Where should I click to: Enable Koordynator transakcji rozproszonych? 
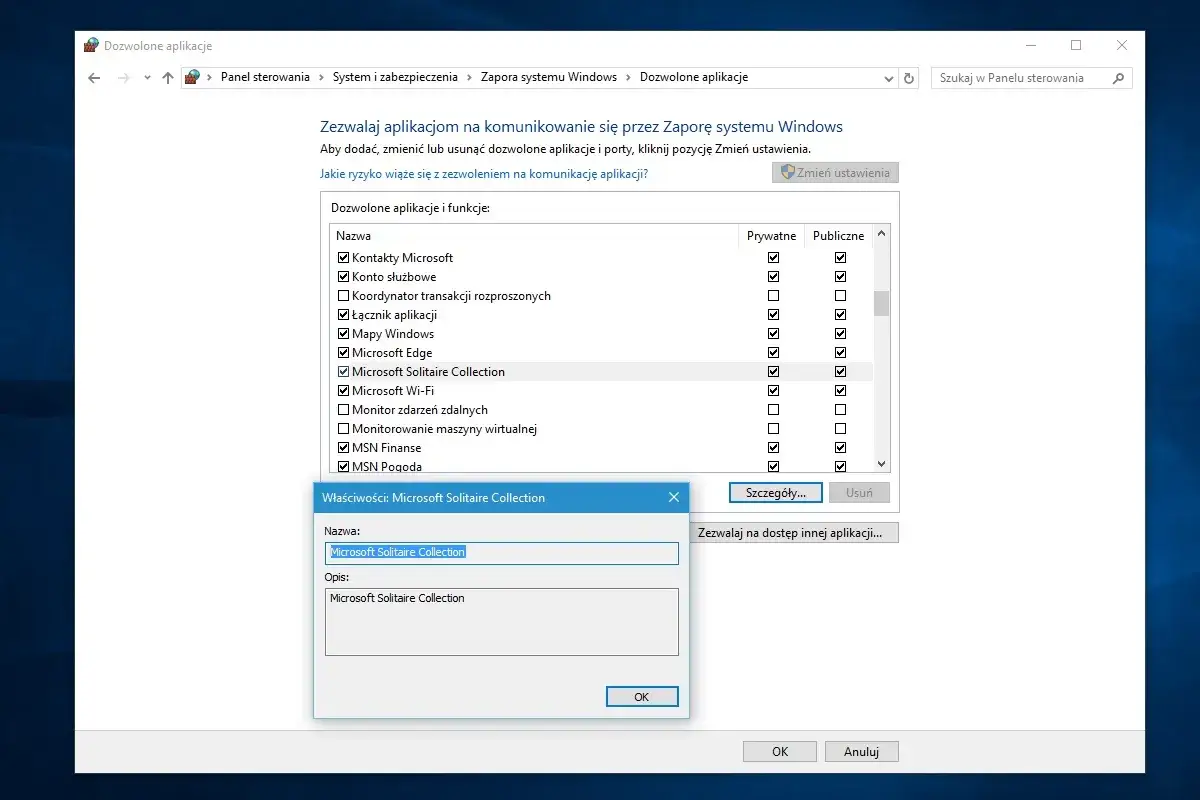(x=344, y=295)
